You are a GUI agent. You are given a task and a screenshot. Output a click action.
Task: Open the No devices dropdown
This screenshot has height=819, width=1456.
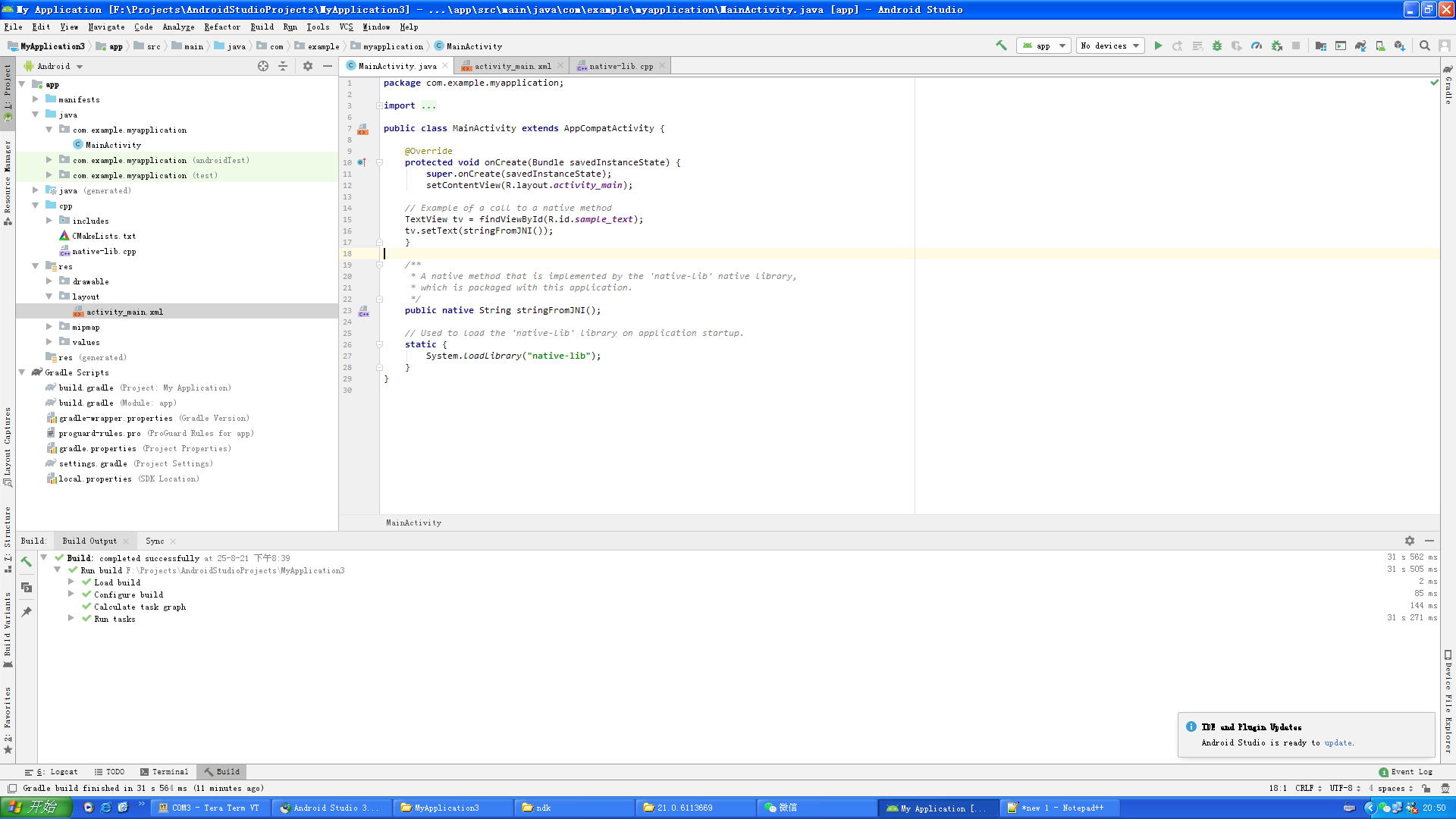(x=1110, y=45)
